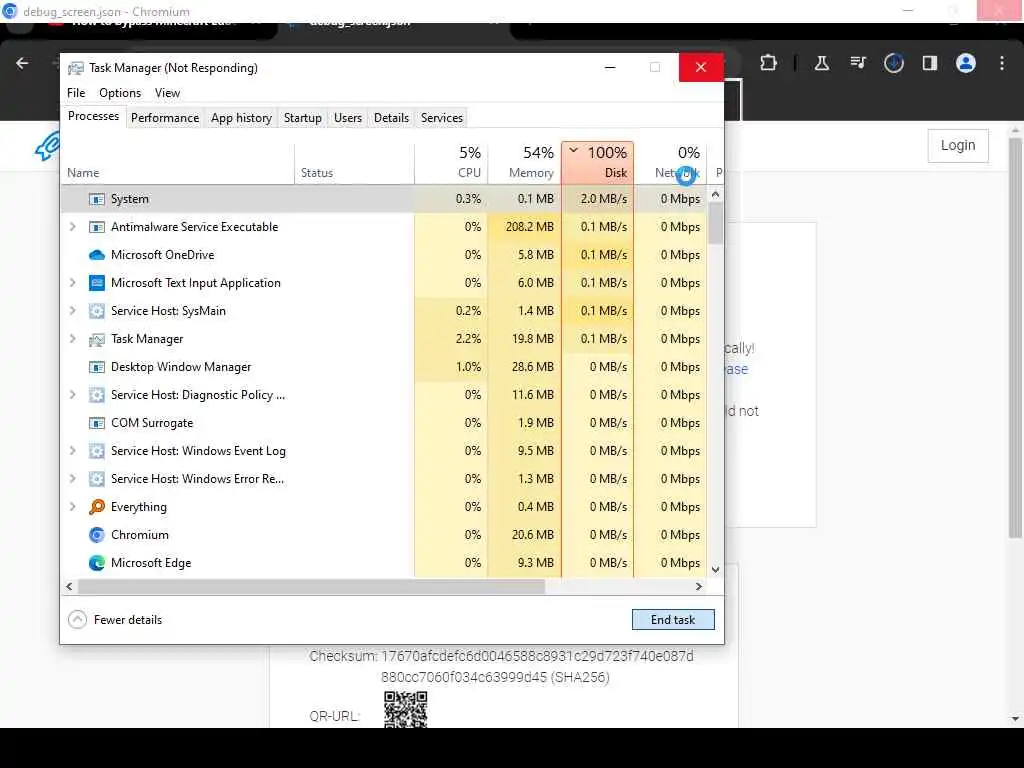Click the Windows Error Re... service icon
This screenshot has width=1024, height=768.
(x=97, y=479)
